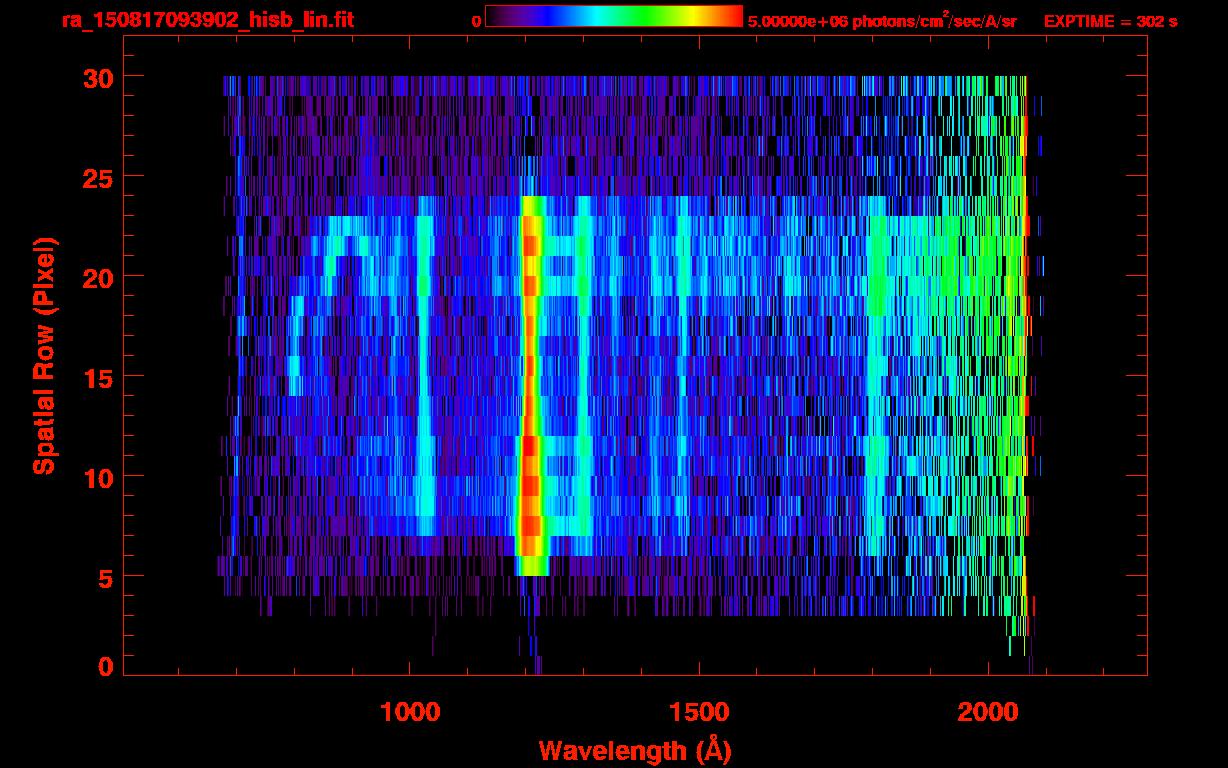This screenshot has height=768, width=1228.
Task: Click the Spatial Row (Pixel) axis label
Action: pyautogui.click(x=44, y=355)
